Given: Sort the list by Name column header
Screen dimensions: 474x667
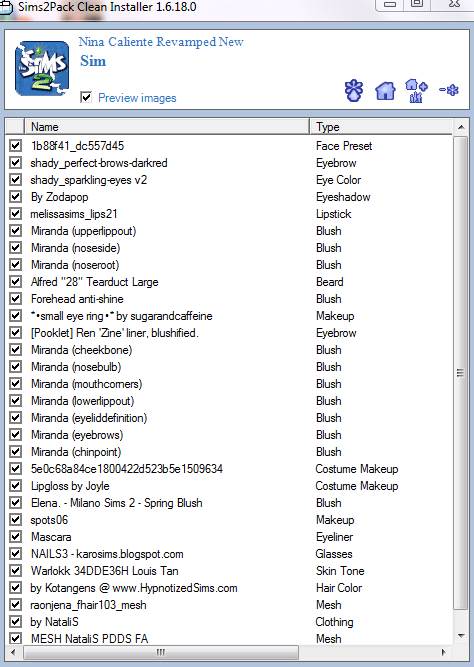Looking at the screenshot, I should pyautogui.click(x=167, y=127).
